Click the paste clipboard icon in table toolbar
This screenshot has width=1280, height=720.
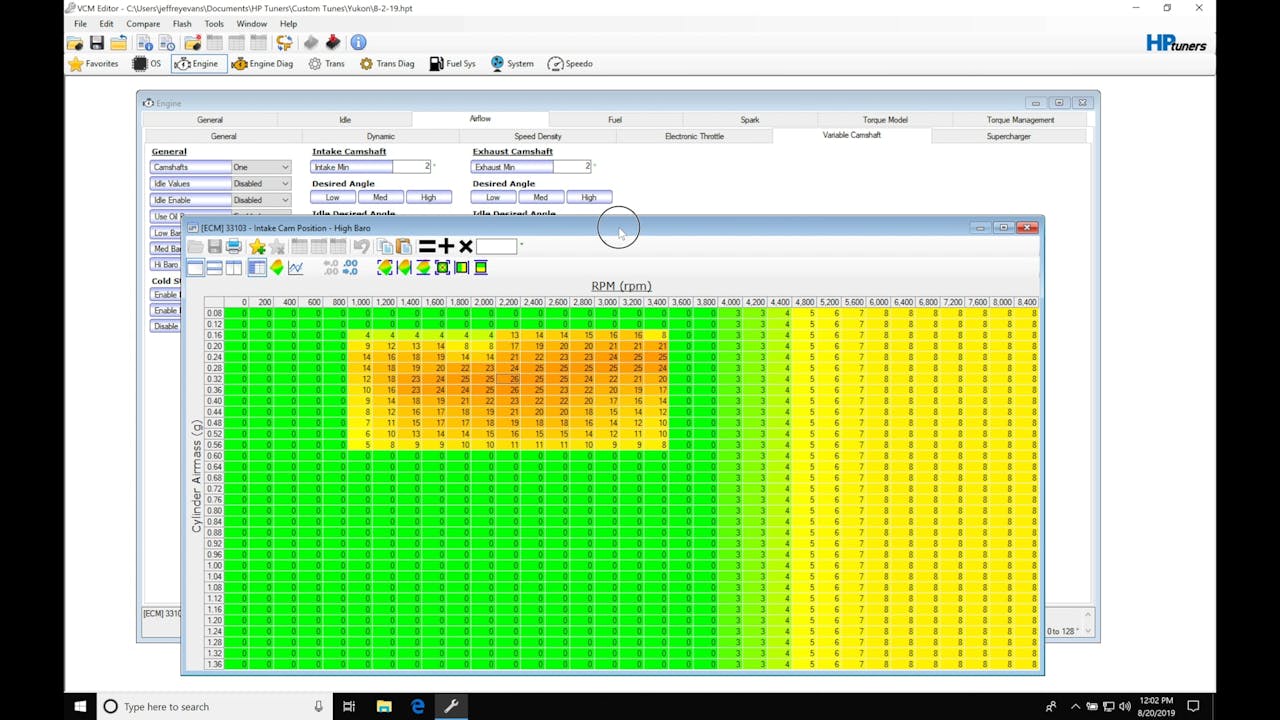pos(403,247)
